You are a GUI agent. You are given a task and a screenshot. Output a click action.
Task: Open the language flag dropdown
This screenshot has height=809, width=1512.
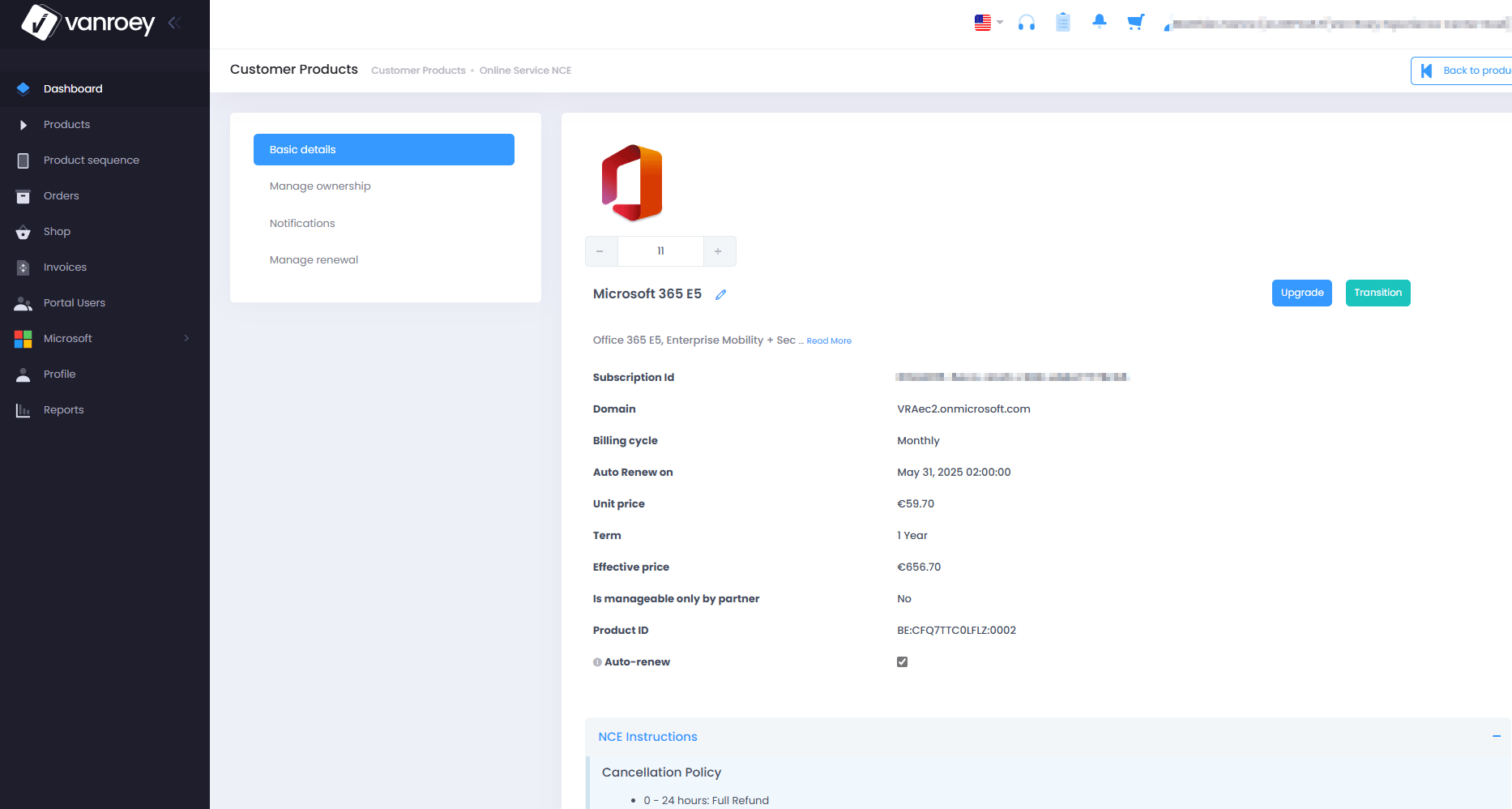(x=989, y=23)
